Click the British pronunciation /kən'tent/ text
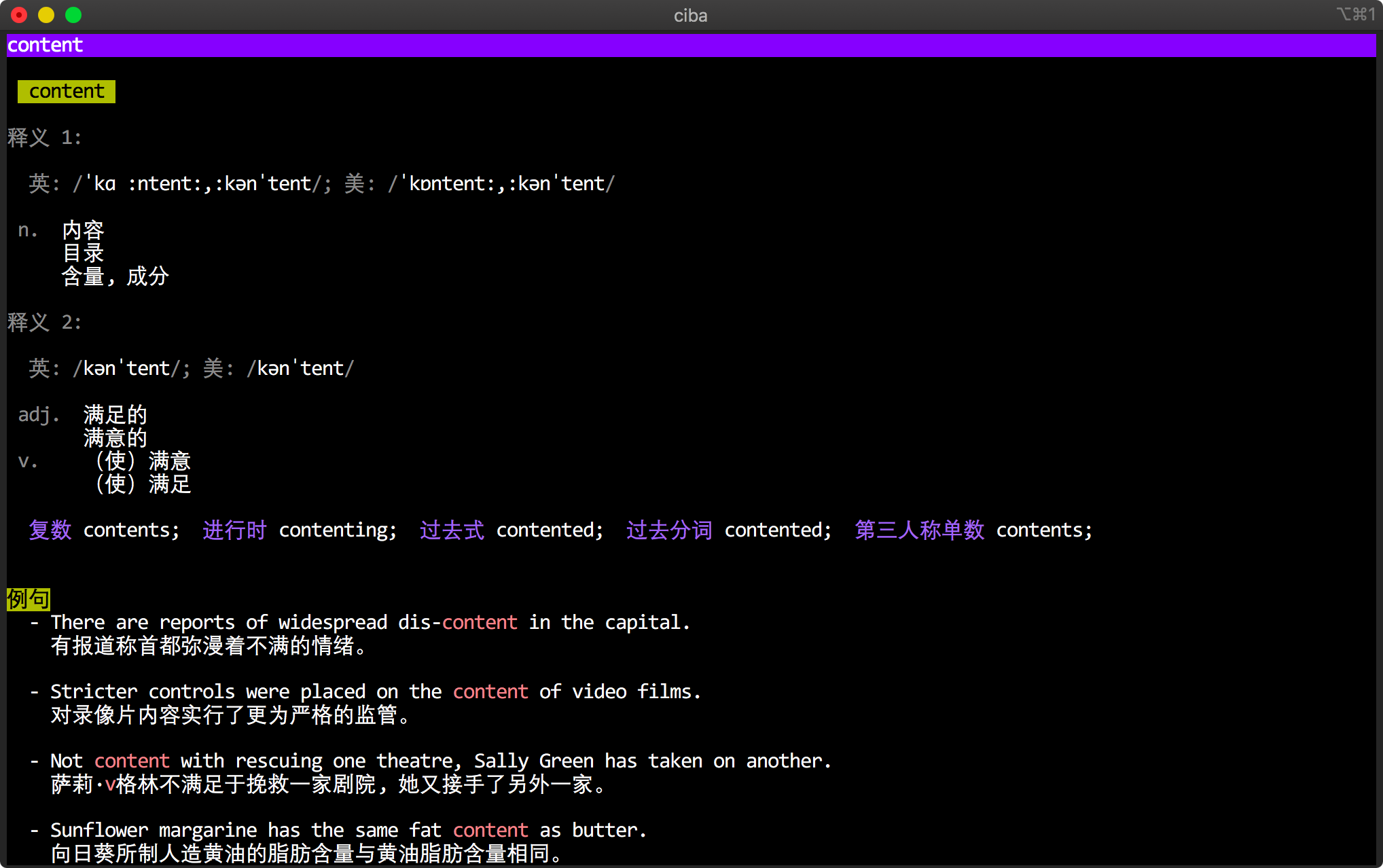Viewport: 1383px width, 868px height. pos(126,369)
